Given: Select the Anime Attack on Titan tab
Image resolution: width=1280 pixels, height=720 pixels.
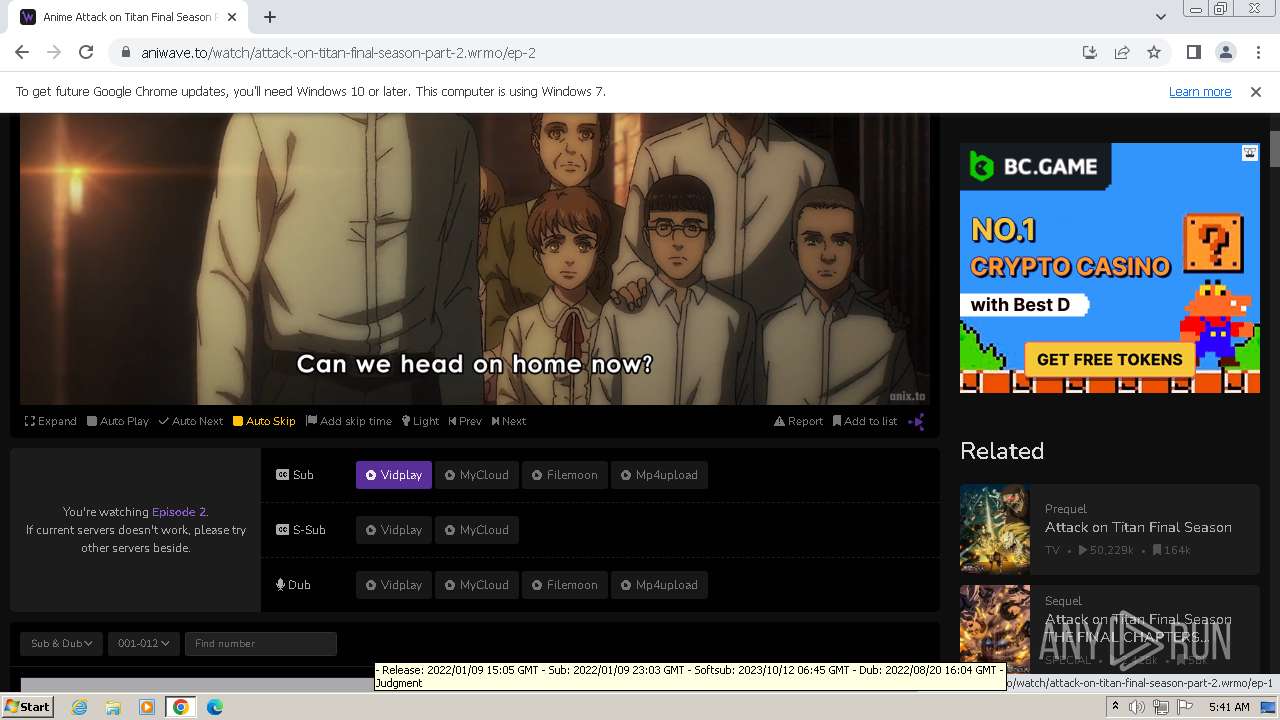Looking at the screenshot, I should 128,17.
